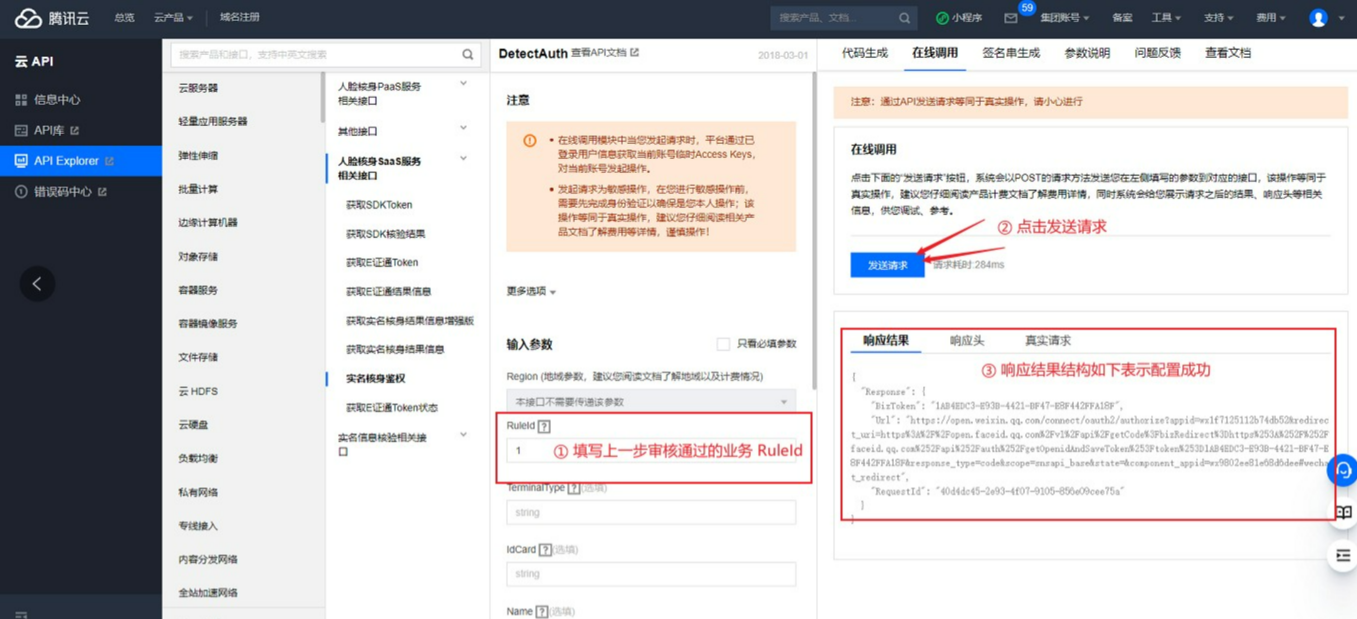Click the external link icon beside 查看API文档

tap(634, 53)
